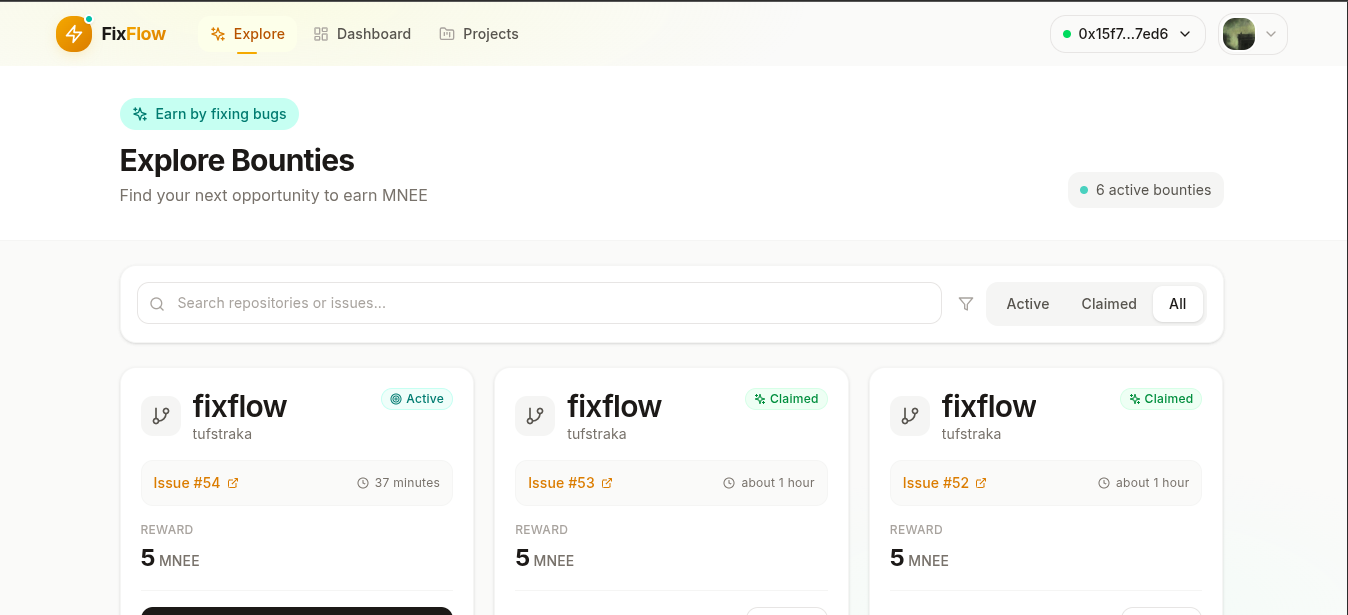Click the FixFlow lightning logo icon
The image size is (1348, 615).
(73, 34)
